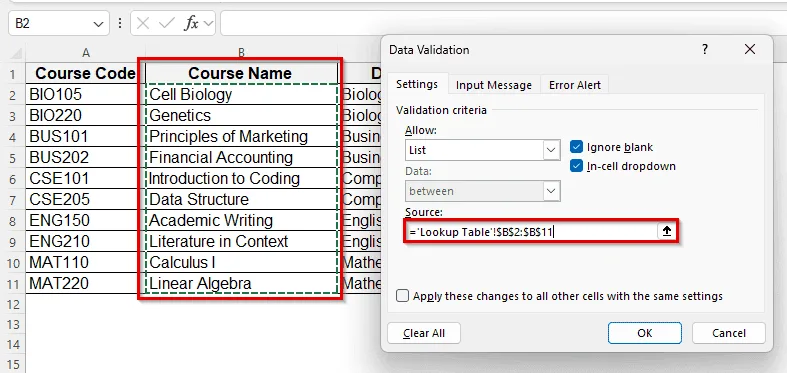
Task: Select cell BIO105
Action: [85, 94]
